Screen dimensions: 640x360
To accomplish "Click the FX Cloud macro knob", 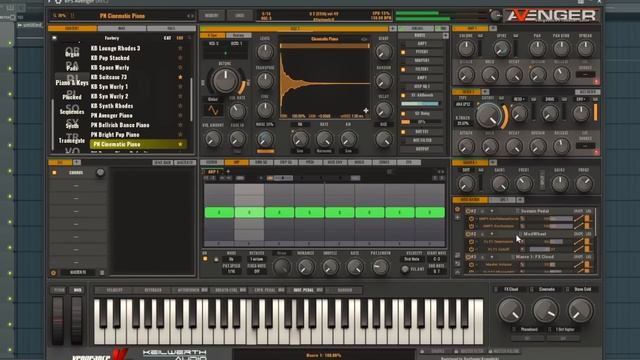I will click(510, 310).
